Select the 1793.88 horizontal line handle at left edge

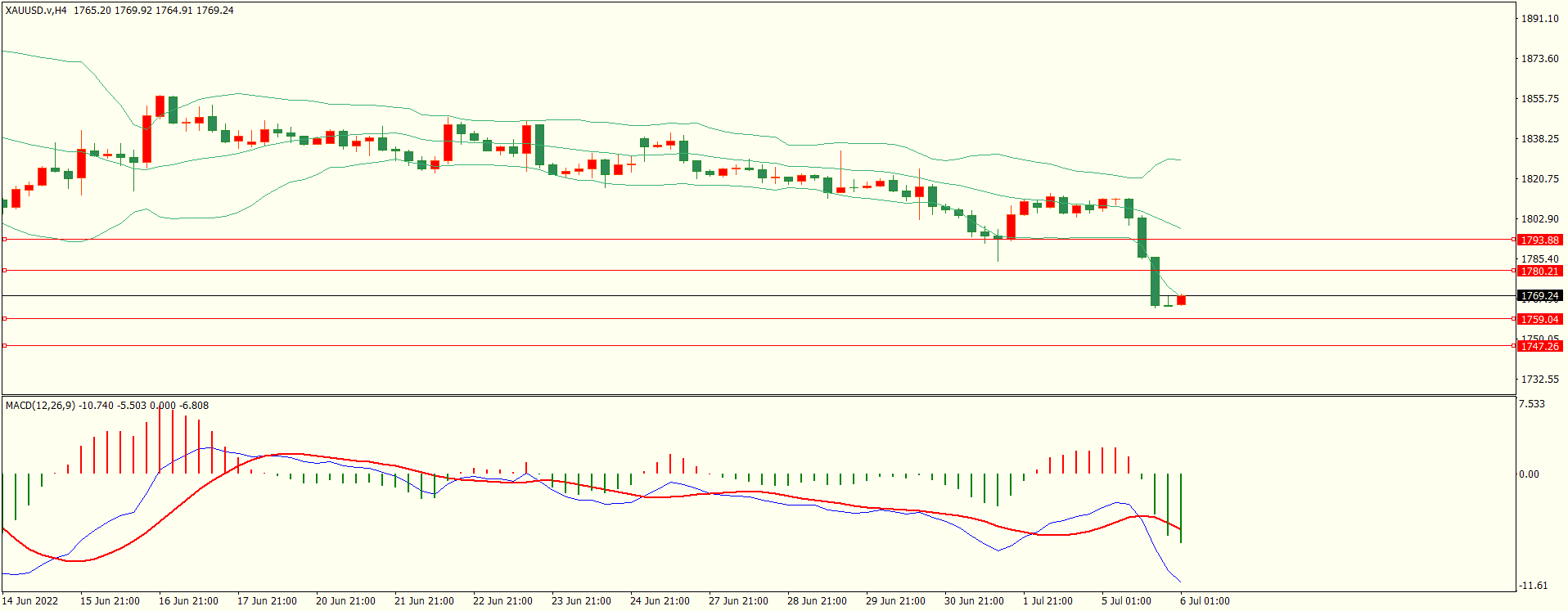point(4,240)
